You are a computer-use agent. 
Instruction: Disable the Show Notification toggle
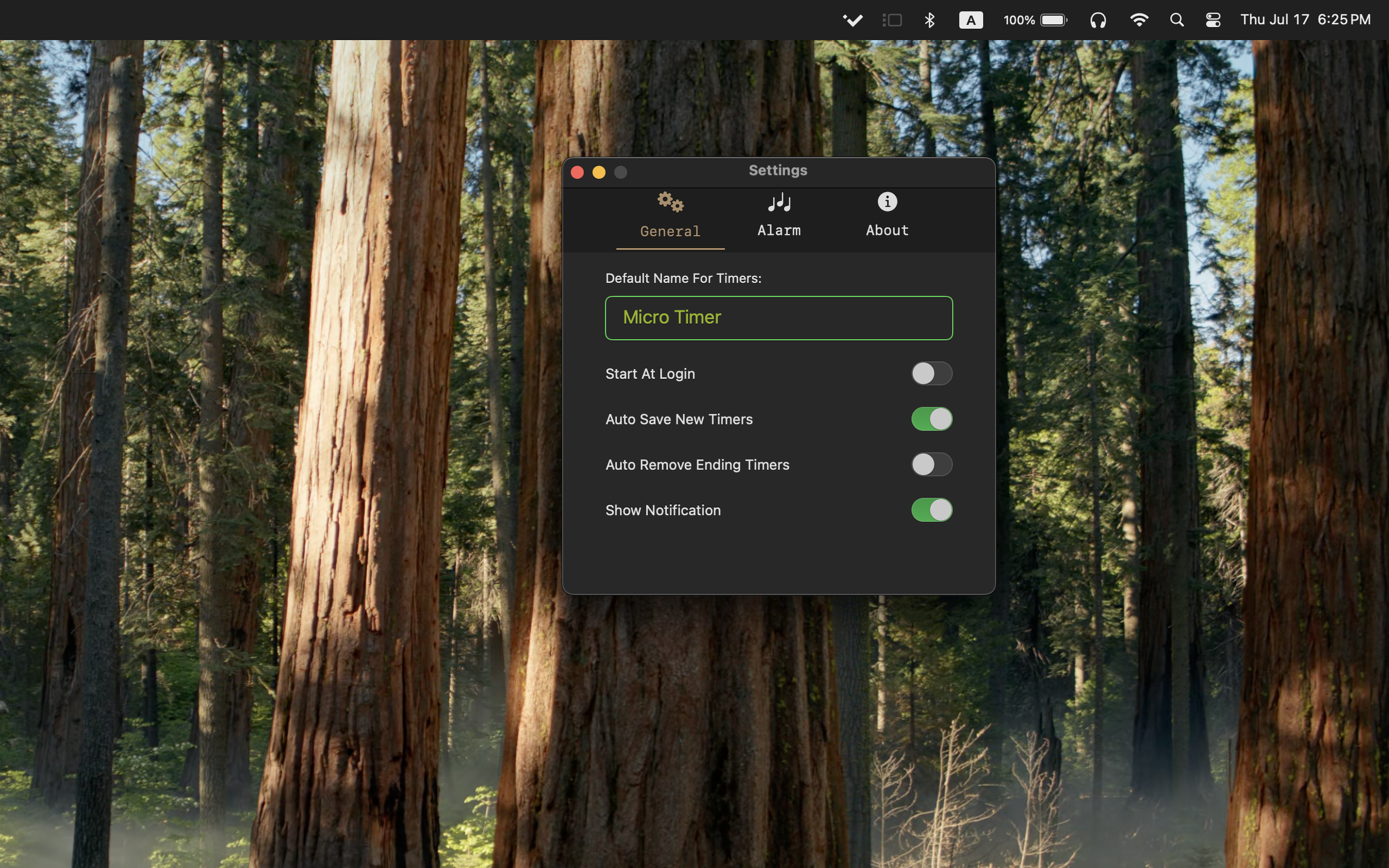point(932,510)
